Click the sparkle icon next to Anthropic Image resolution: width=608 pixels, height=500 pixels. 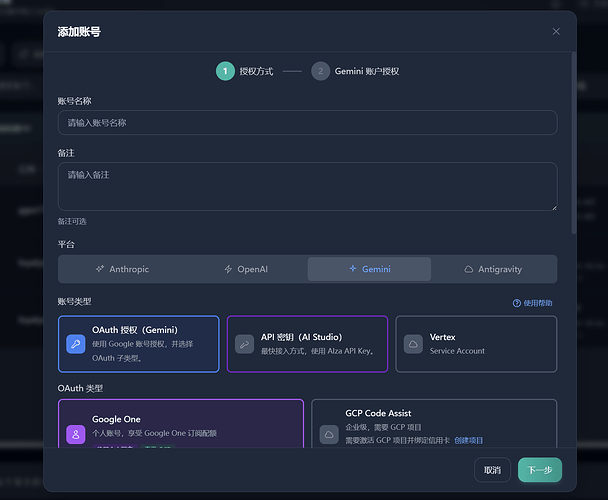pos(100,268)
